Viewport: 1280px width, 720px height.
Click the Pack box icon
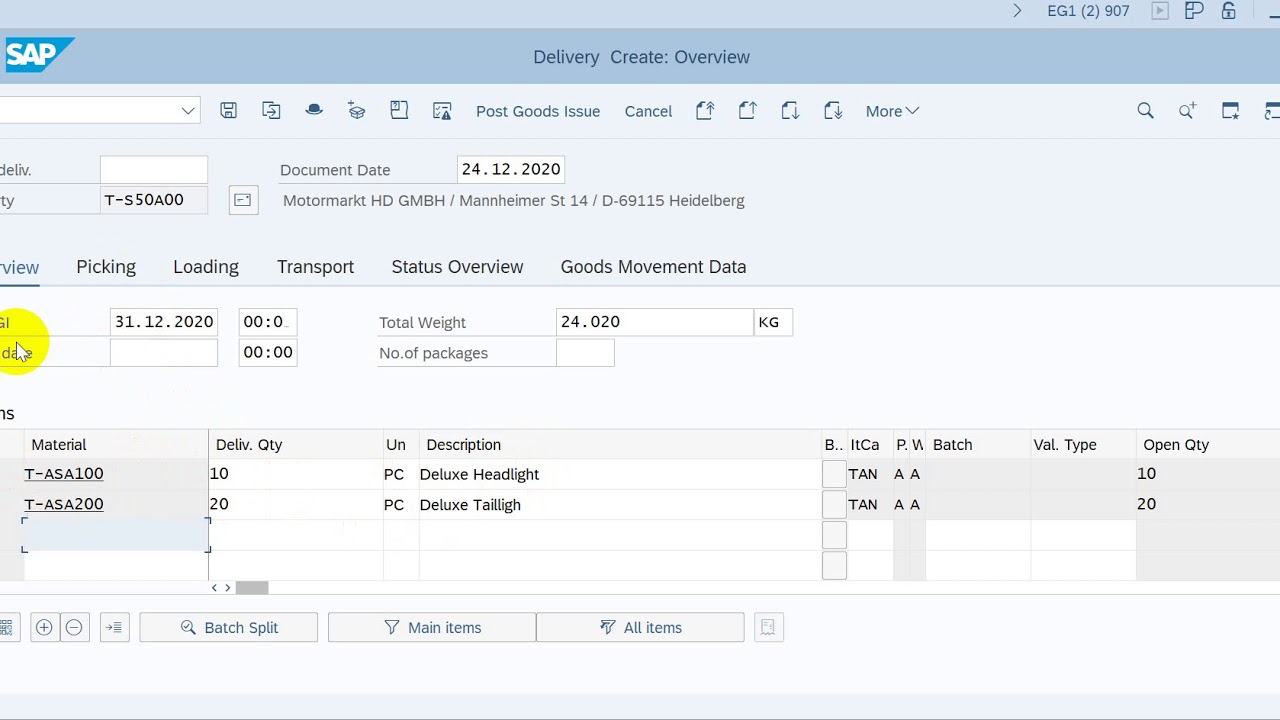click(x=357, y=111)
